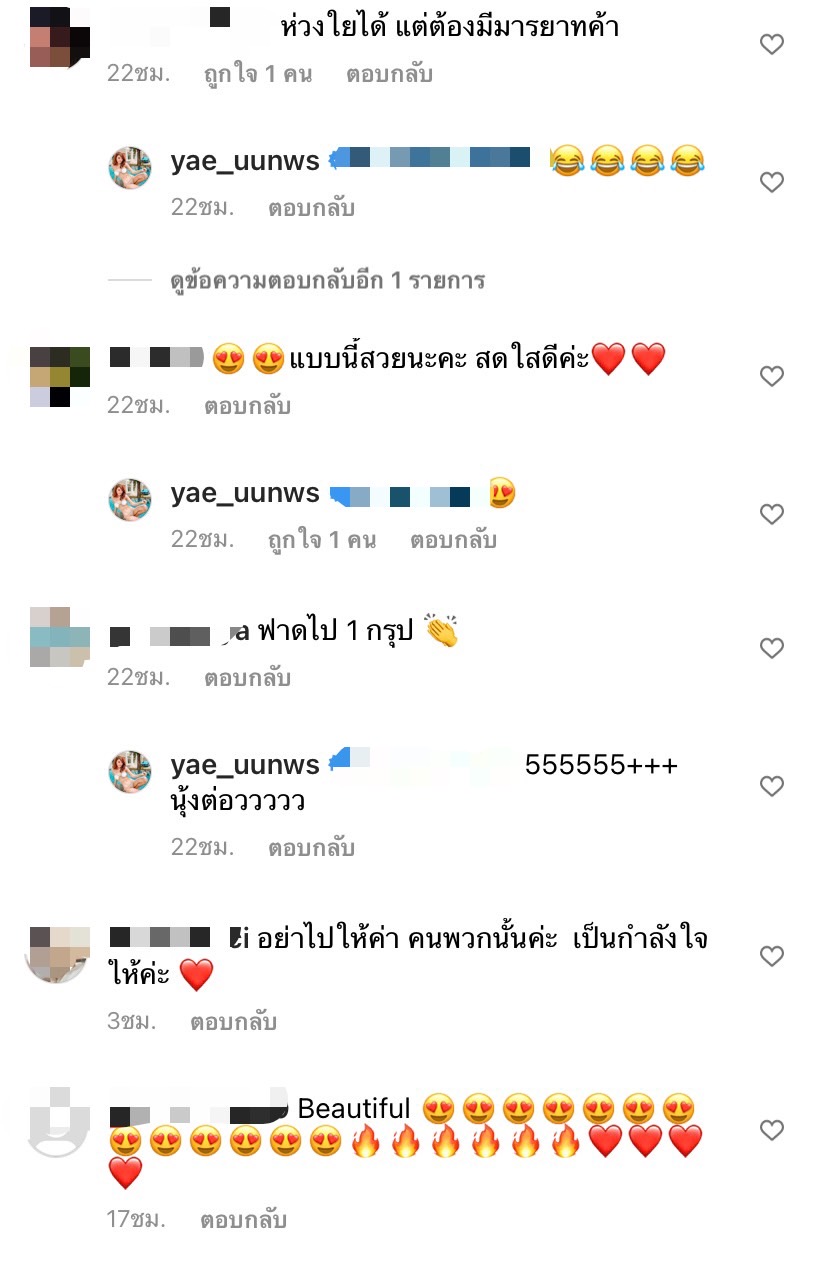Like yae_uunws reply with laughing emojis
This screenshot has height=1277, width=828.
click(x=772, y=182)
